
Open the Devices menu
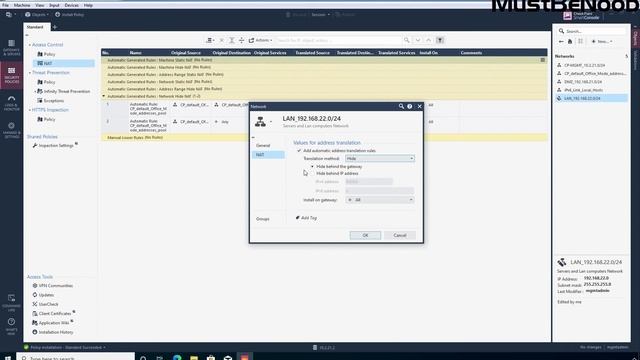pyautogui.click(x=71, y=5)
